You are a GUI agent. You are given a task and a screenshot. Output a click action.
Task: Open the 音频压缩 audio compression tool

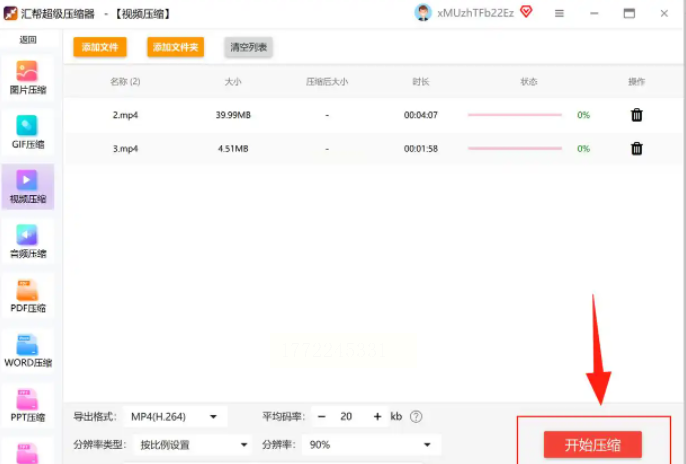(28, 241)
